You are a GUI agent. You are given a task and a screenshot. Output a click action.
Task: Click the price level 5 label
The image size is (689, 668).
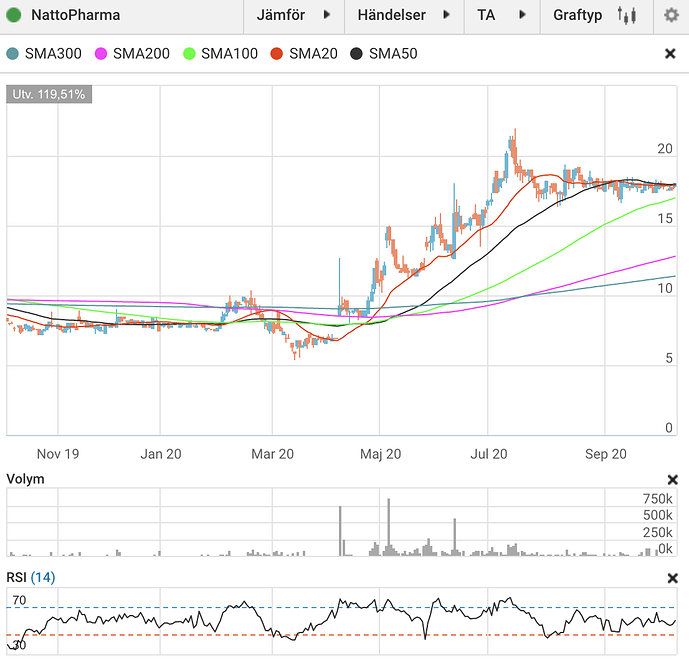[x=669, y=358]
